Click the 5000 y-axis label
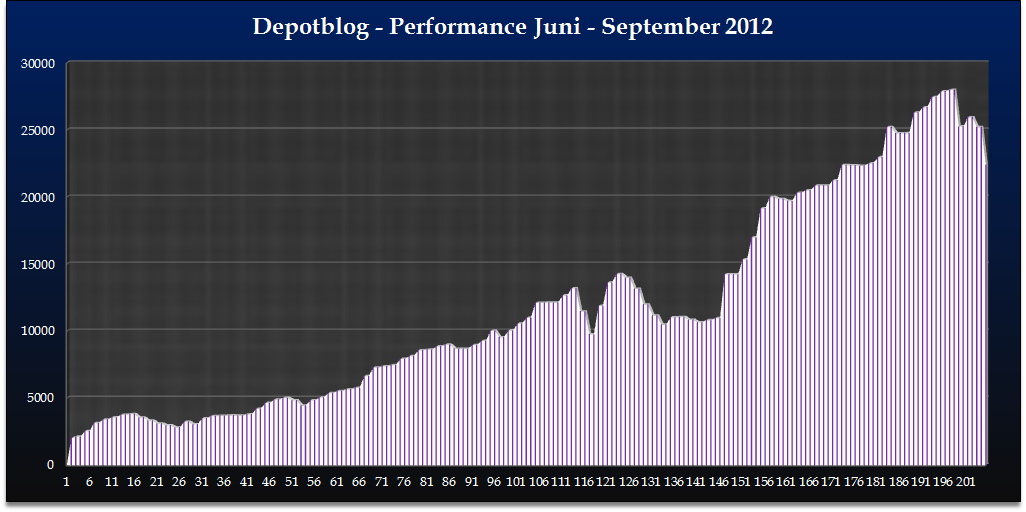 pos(41,398)
